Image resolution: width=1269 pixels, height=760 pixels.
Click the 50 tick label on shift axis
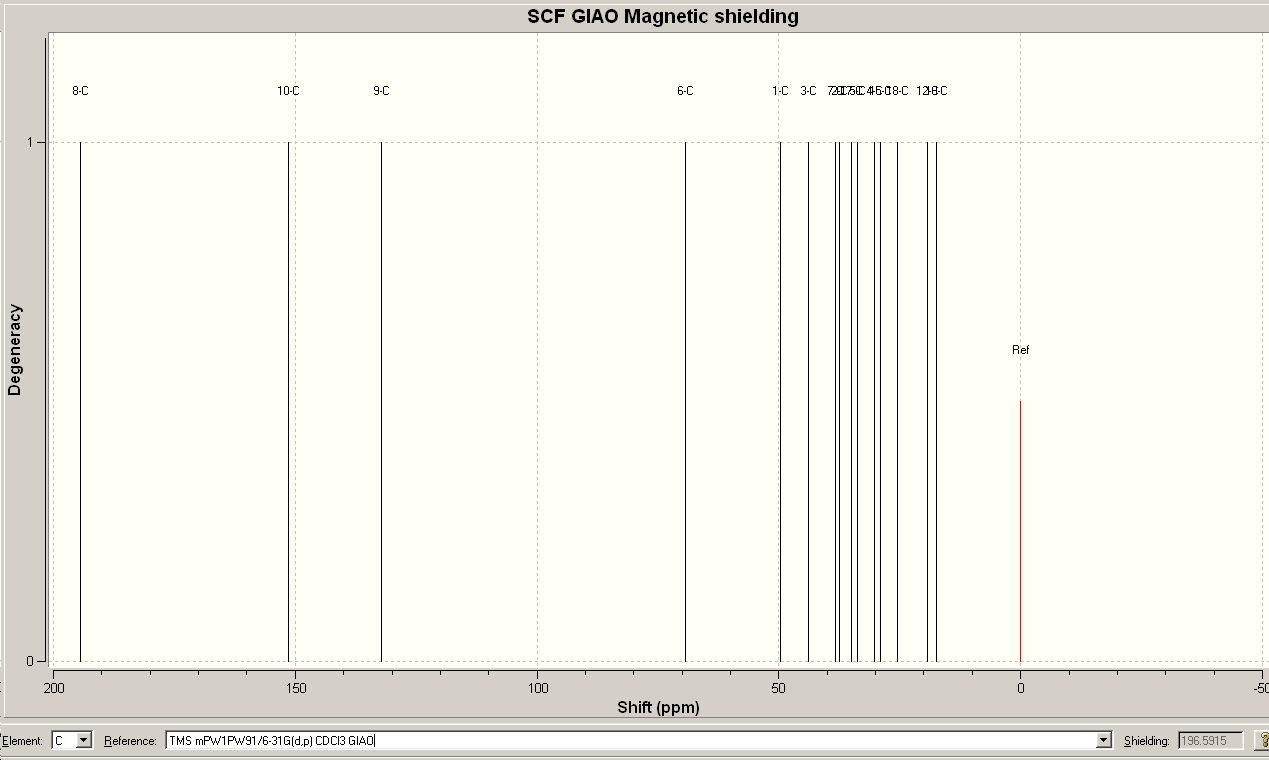click(x=778, y=688)
